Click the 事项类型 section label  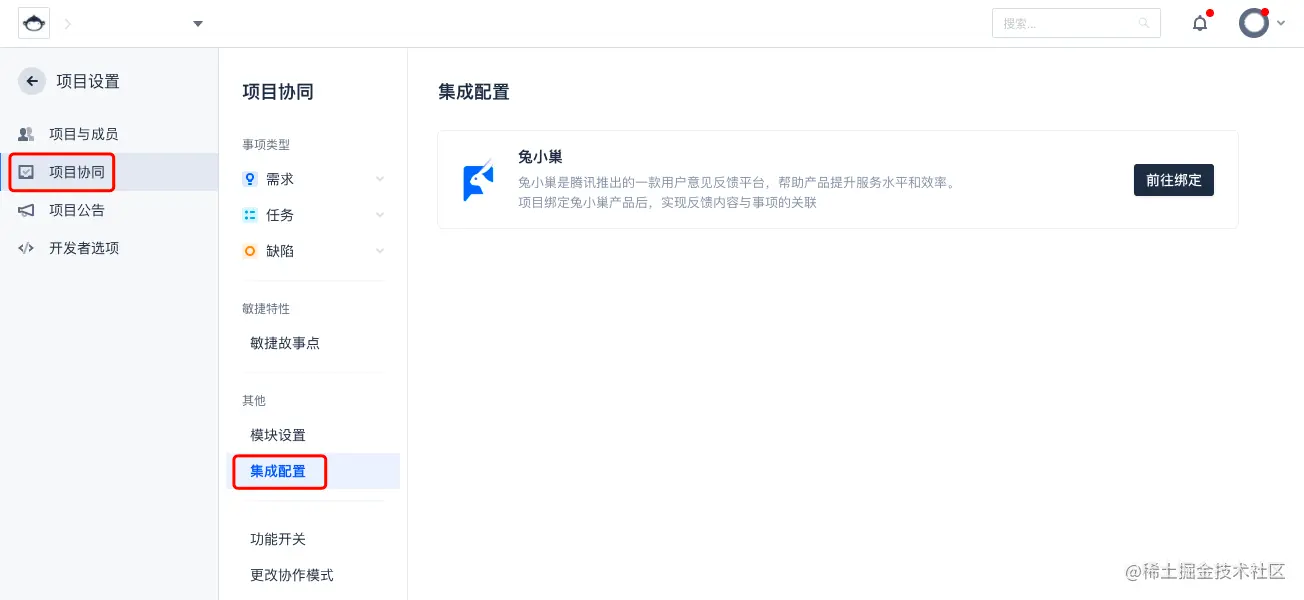(x=266, y=145)
